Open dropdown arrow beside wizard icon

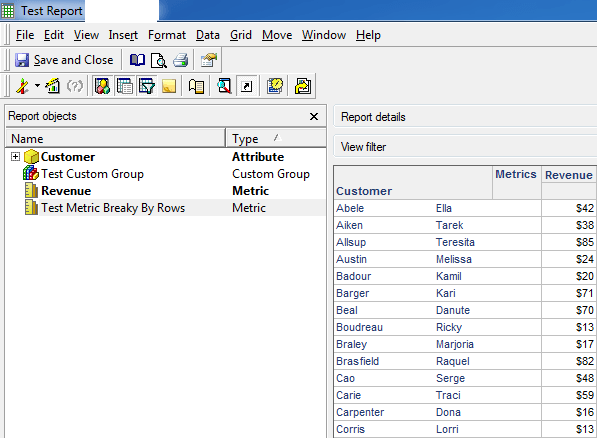pos(37,85)
